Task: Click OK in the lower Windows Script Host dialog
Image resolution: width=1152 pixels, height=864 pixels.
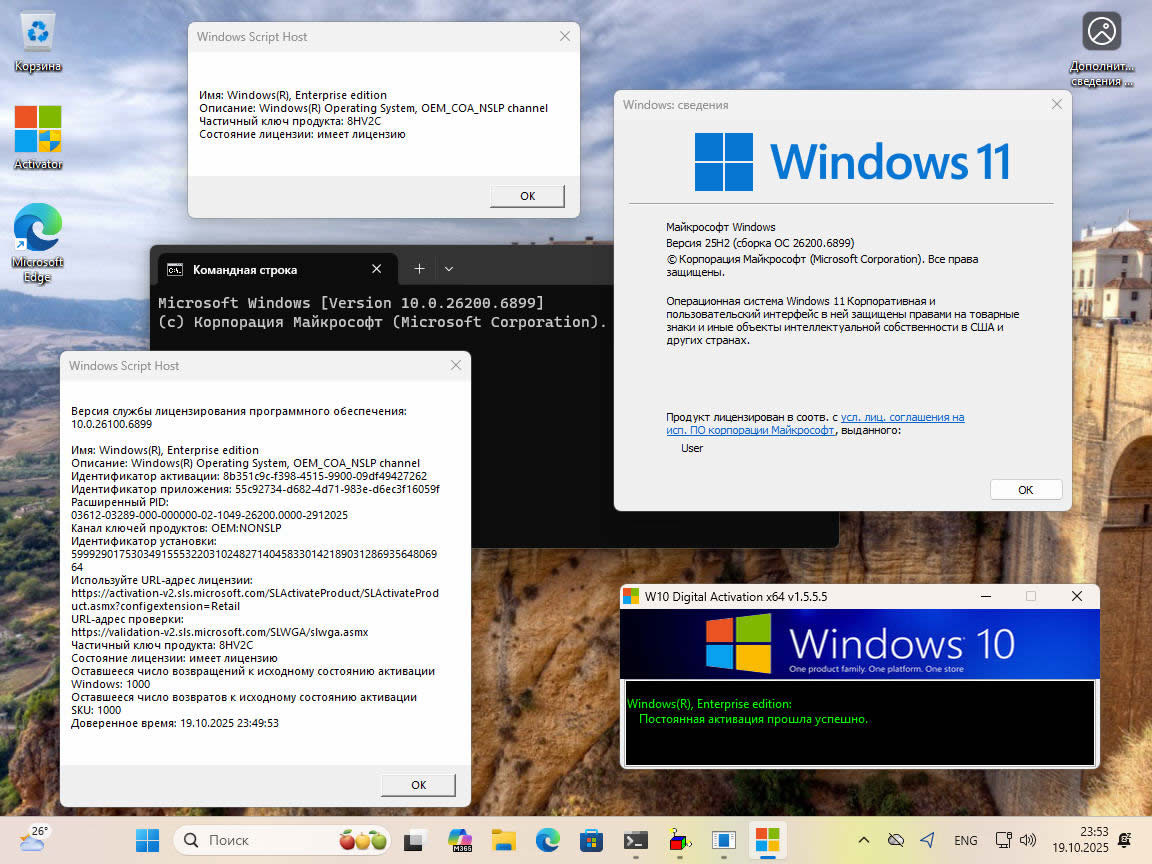Action: click(x=419, y=785)
